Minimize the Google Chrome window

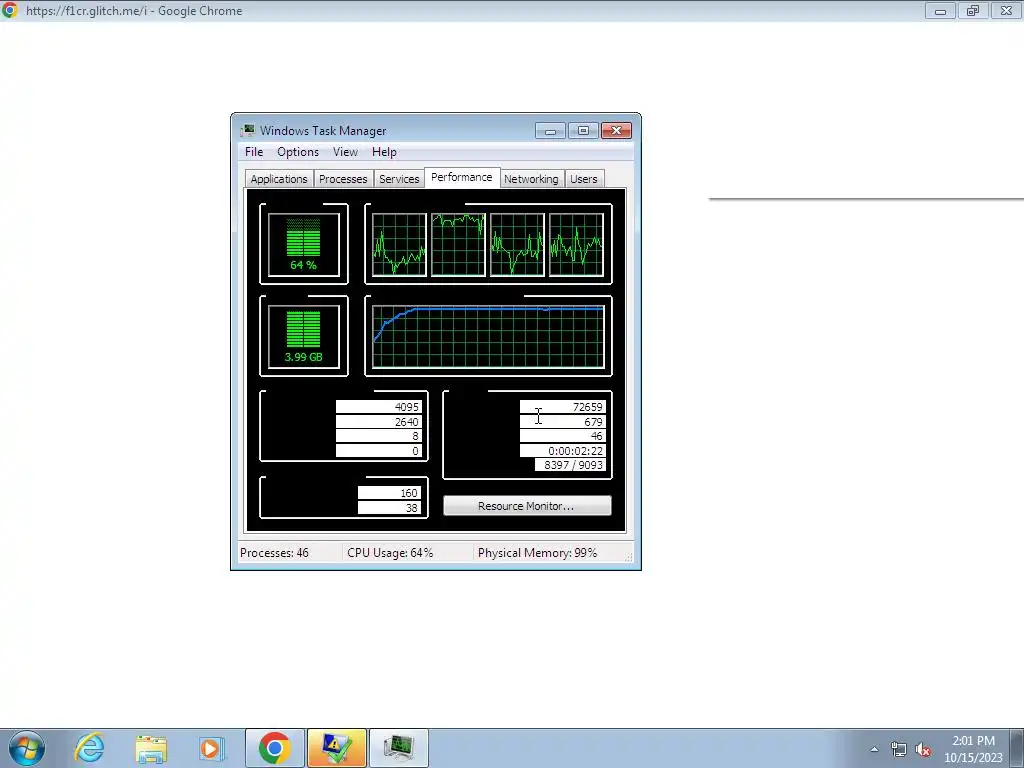(940, 10)
